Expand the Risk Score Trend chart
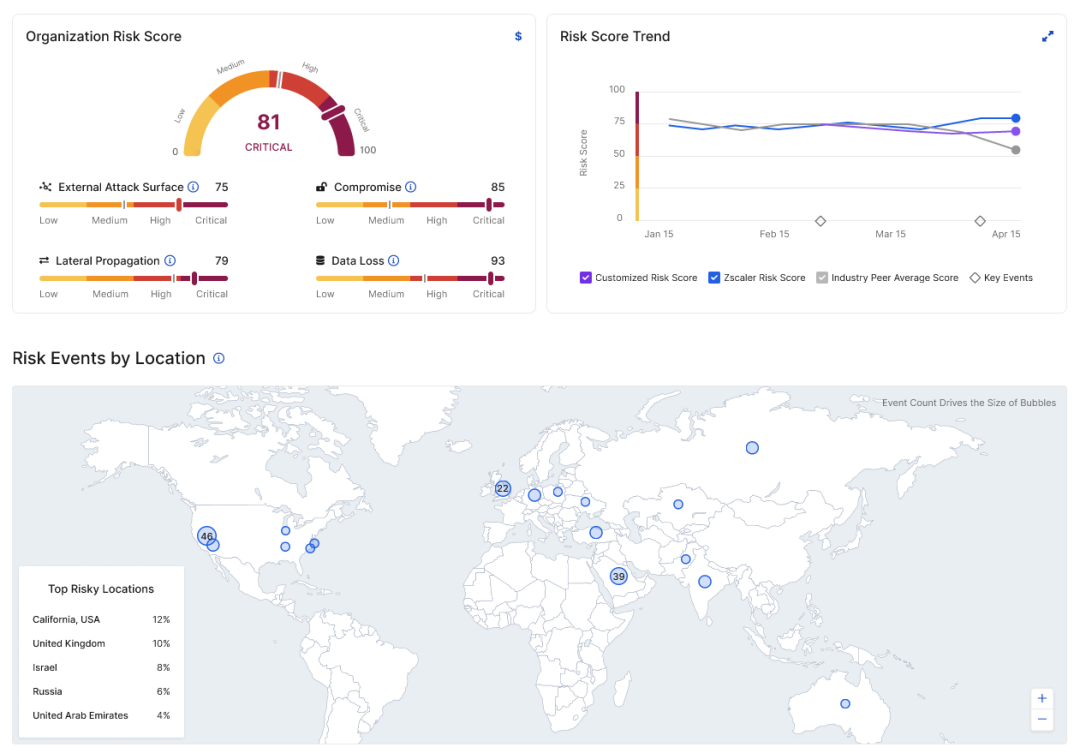Screen dimensions: 1080x753 tap(1047, 36)
